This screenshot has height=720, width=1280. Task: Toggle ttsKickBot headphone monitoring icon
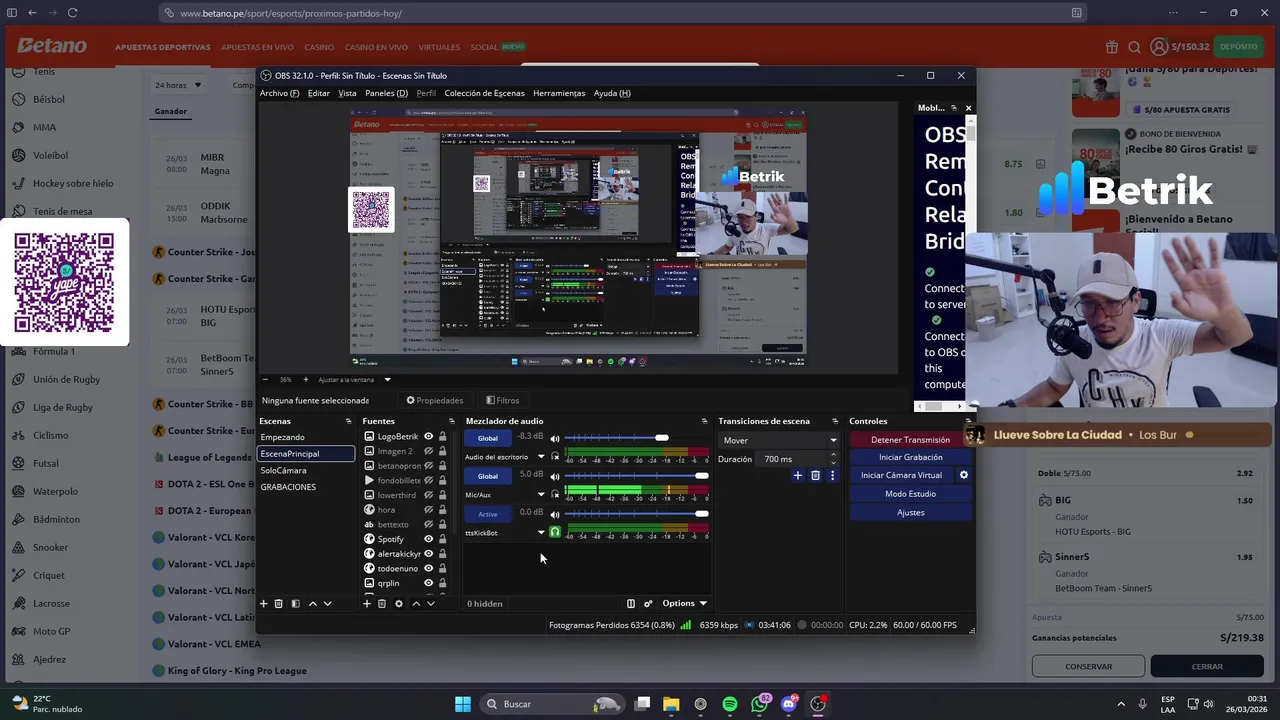555,532
